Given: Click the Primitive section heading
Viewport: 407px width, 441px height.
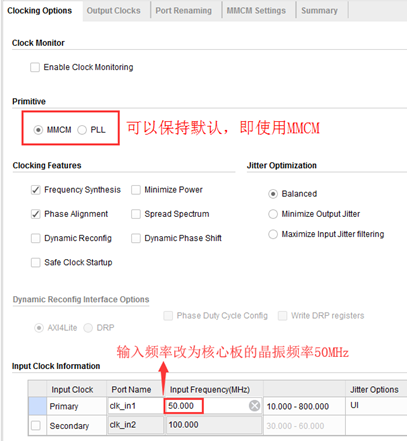Looking at the screenshot, I should [x=29, y=101].
